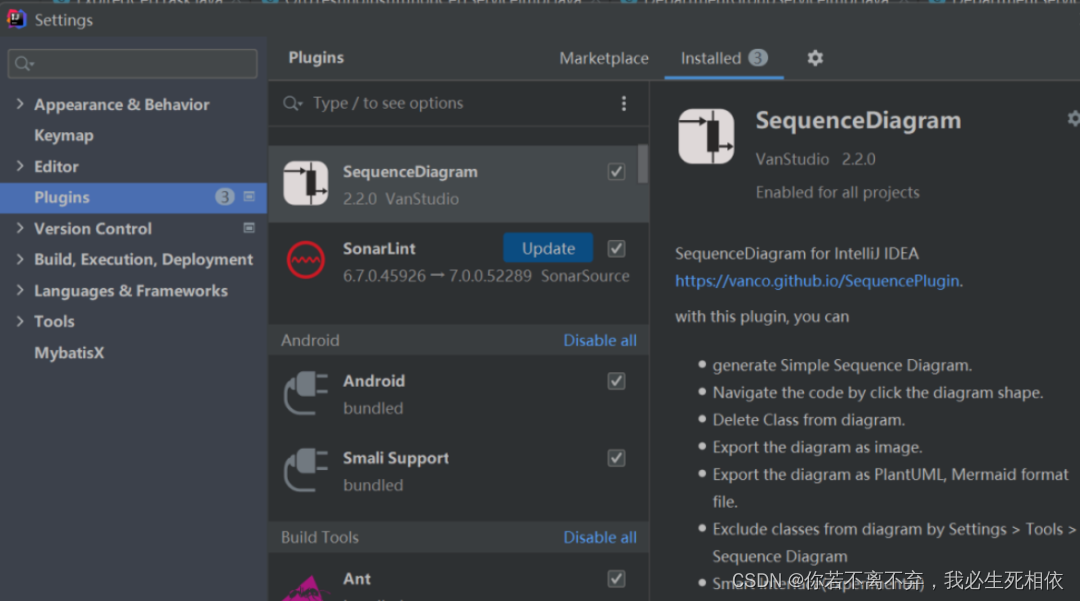Open the three-dot search options menu
Screen dimensions: 1080x601
click(624, 103)
